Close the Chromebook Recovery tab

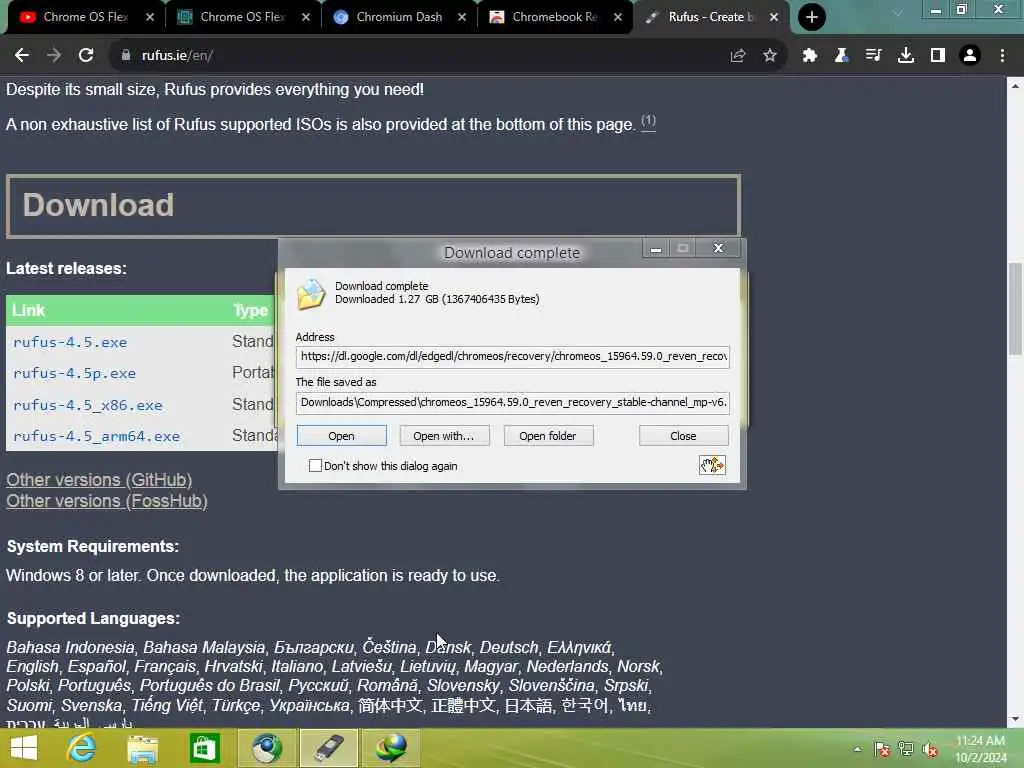618,17
